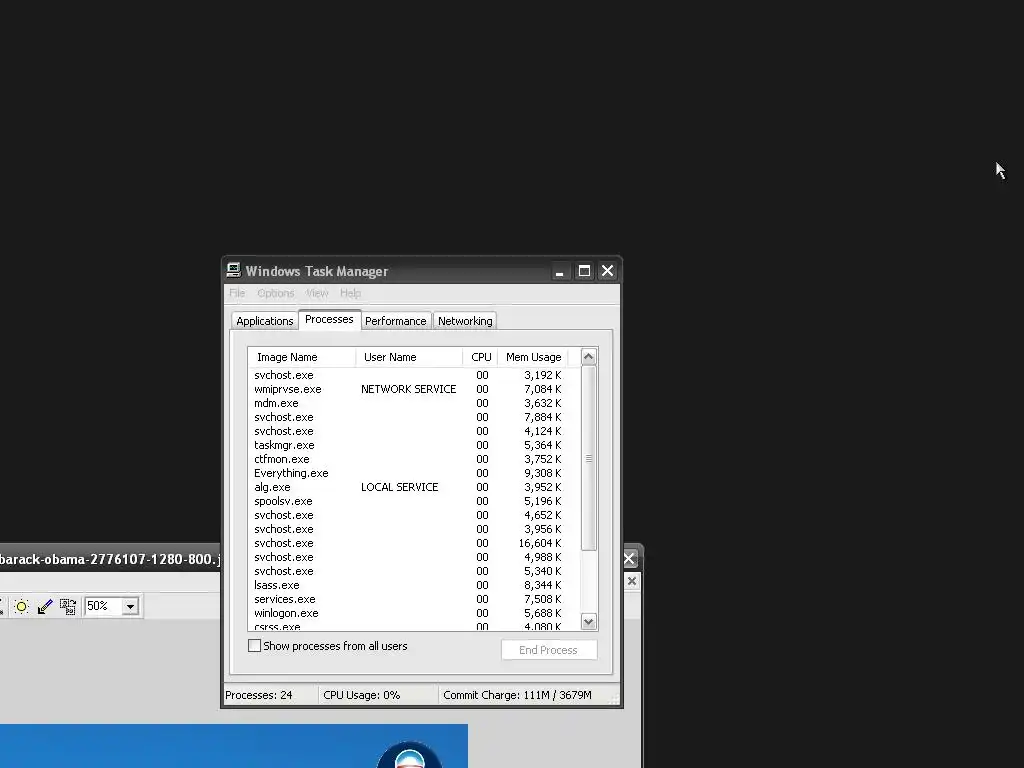The image size is (1024, 768).
Task: Select the taskmgr.exe process
Action: pyautogui.click(x=414, y=445)
